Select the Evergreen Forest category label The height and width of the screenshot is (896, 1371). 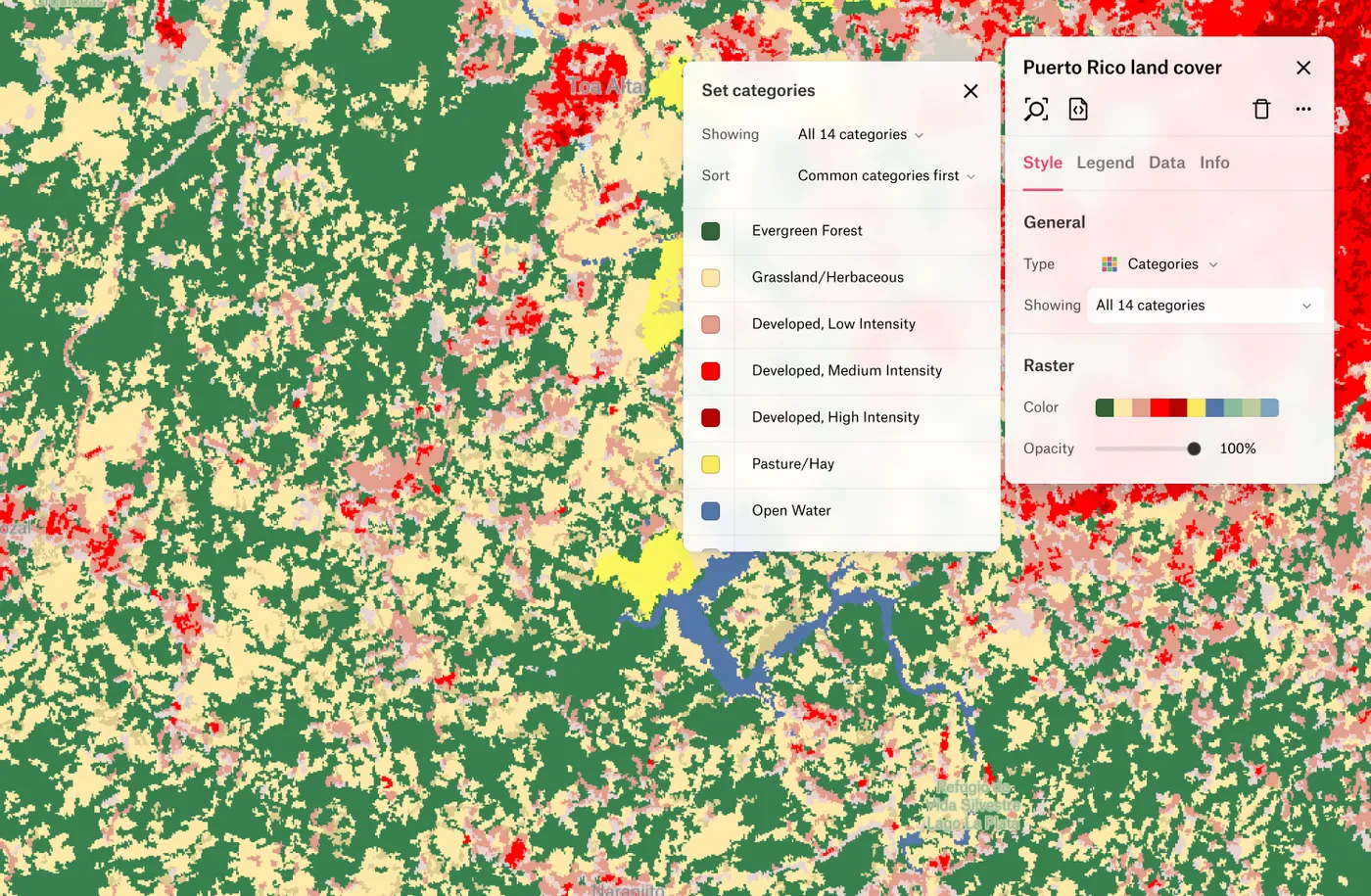coord(807,231)
